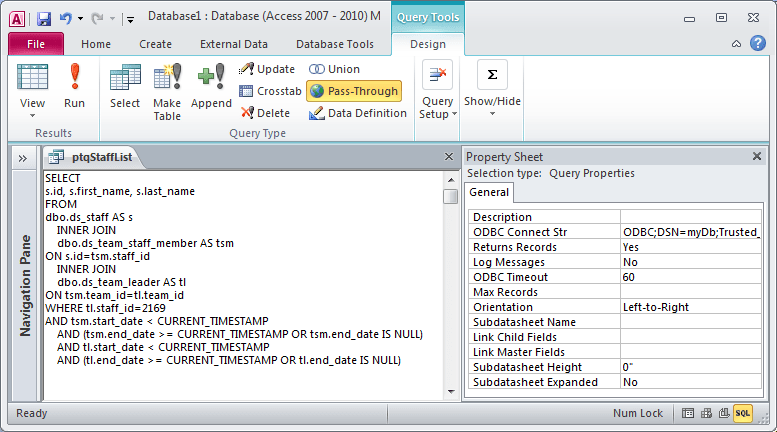Image resolution: width=777 pixels, height=432 pixels.
Task: Click the Max Records value field
Action: click(x=691, y=292)
